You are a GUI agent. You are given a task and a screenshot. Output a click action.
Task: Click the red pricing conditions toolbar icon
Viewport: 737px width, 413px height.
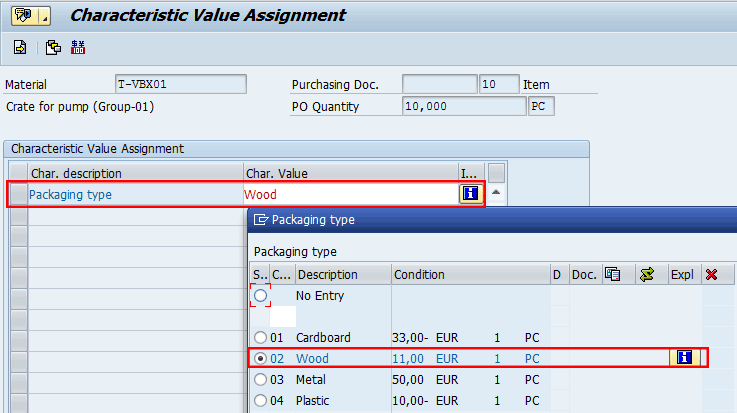coord(78,47)
